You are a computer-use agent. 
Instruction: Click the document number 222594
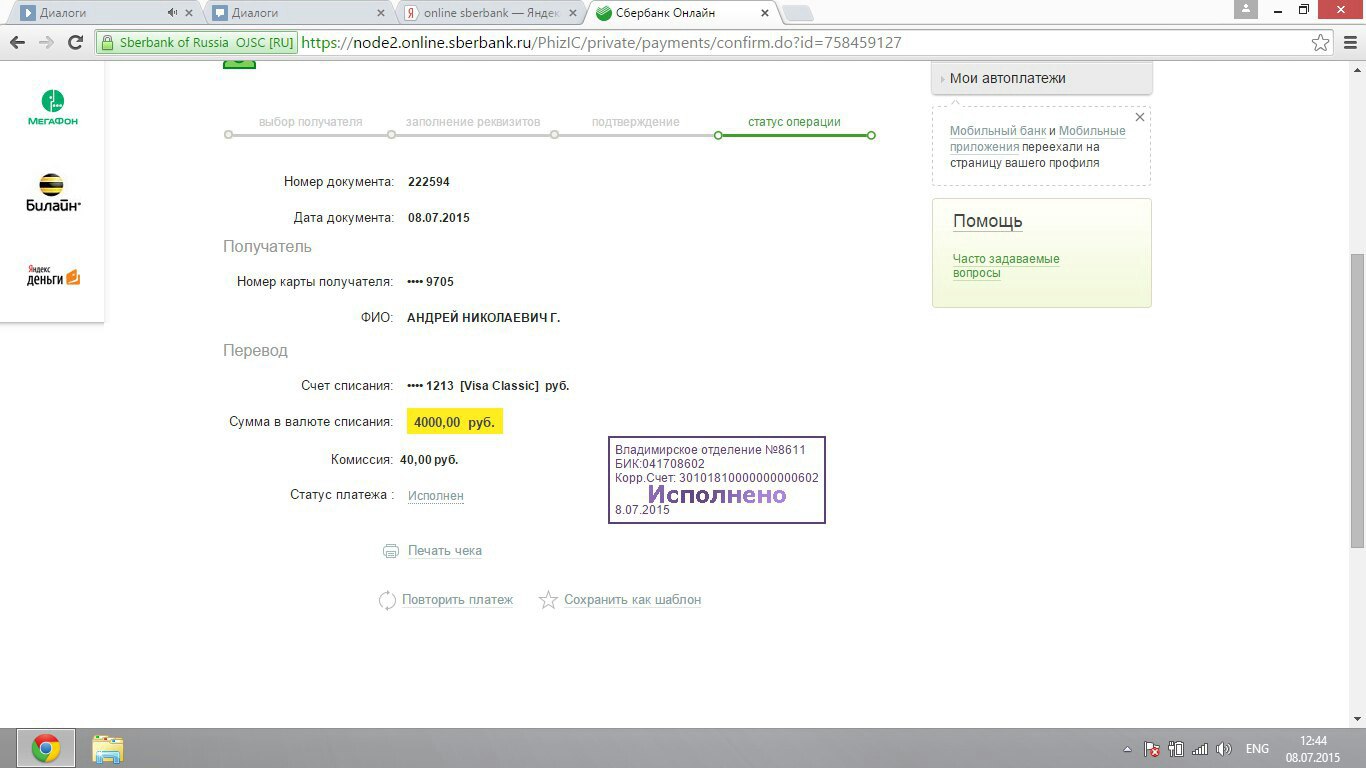(429, 182)
